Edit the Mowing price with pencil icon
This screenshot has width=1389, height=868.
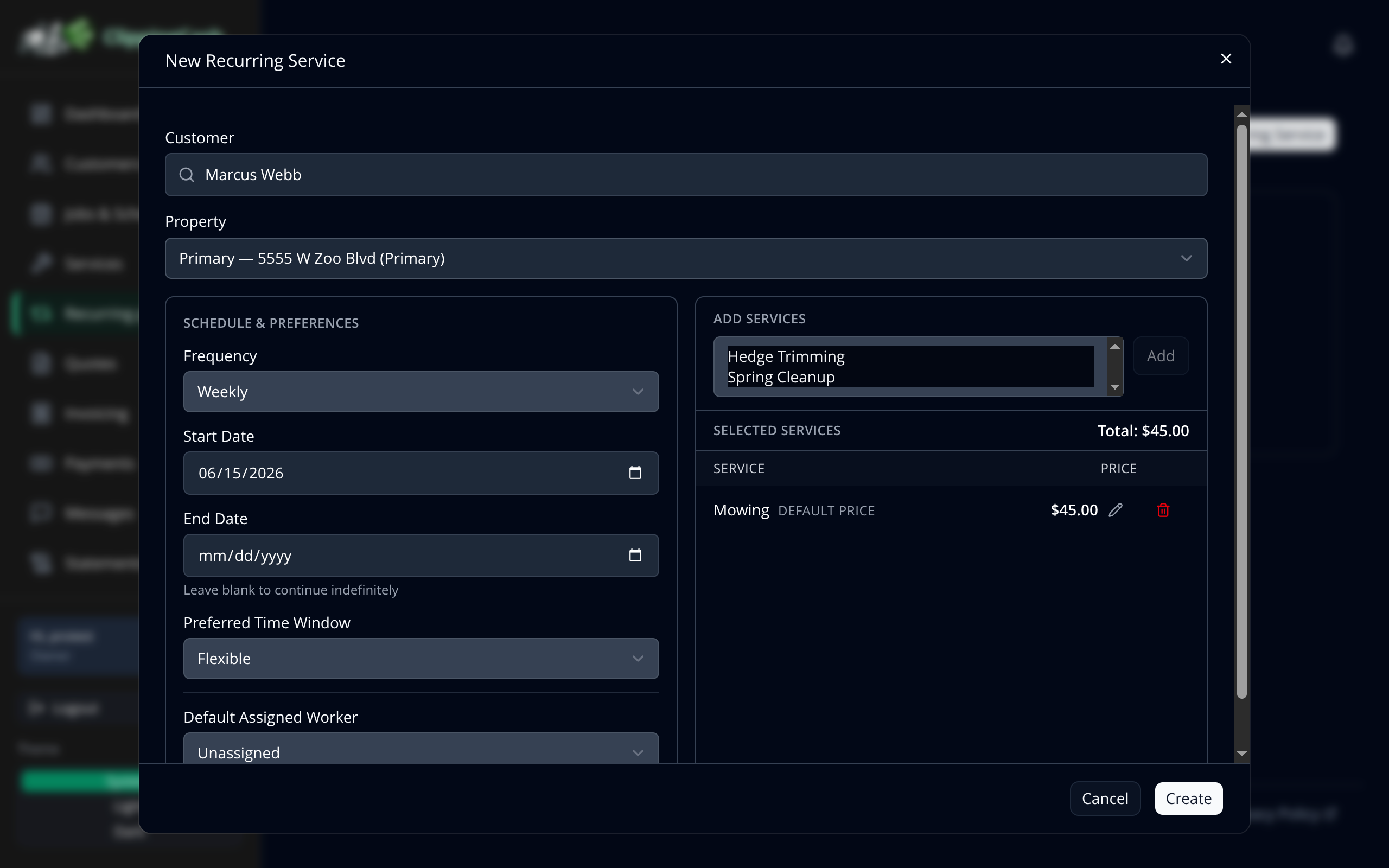[1115, 510]
